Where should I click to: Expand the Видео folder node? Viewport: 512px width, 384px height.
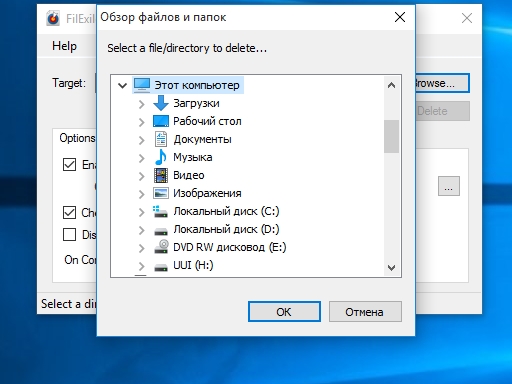click(x=142, y=176)
